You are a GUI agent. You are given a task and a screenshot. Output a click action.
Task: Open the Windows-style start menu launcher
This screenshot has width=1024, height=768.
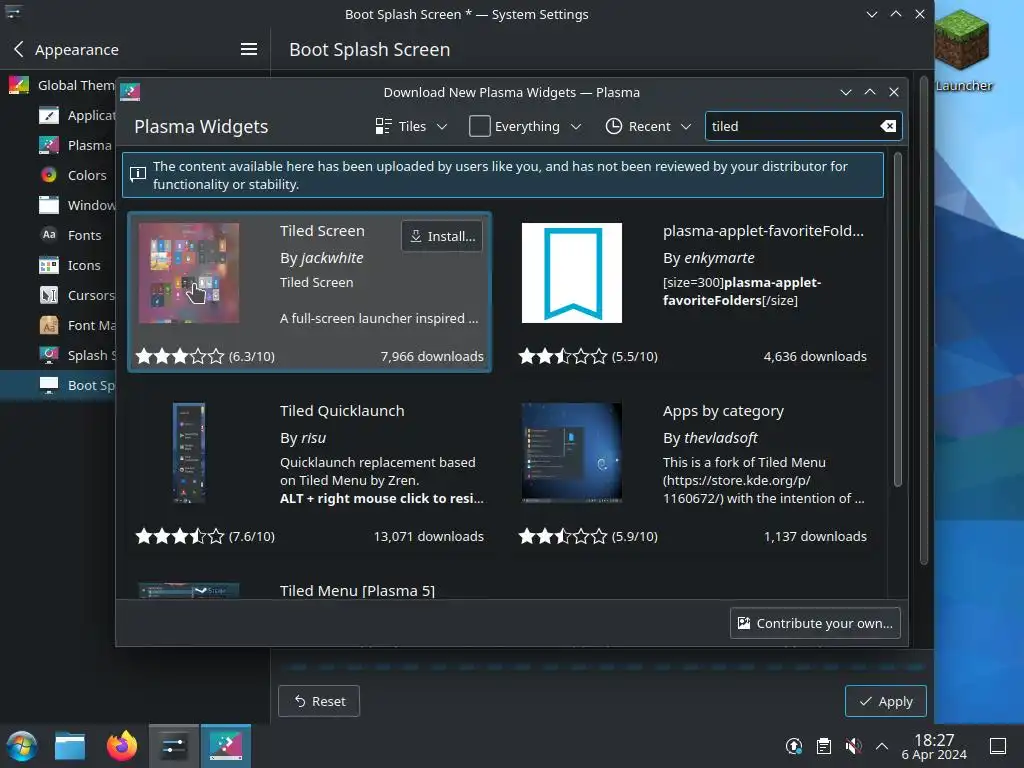[22, 746]
